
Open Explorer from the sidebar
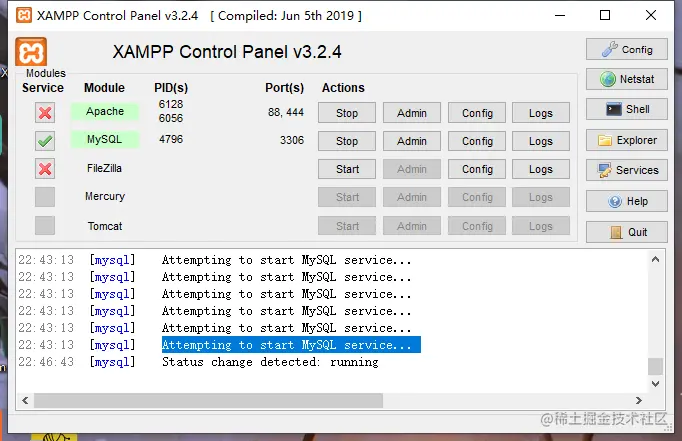[627, 140]
